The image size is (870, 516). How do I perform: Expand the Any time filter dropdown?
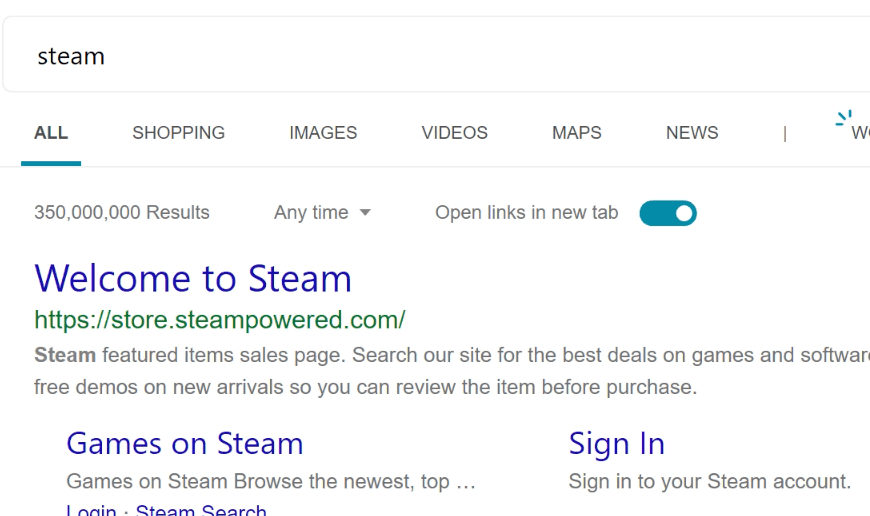[322, 213]
